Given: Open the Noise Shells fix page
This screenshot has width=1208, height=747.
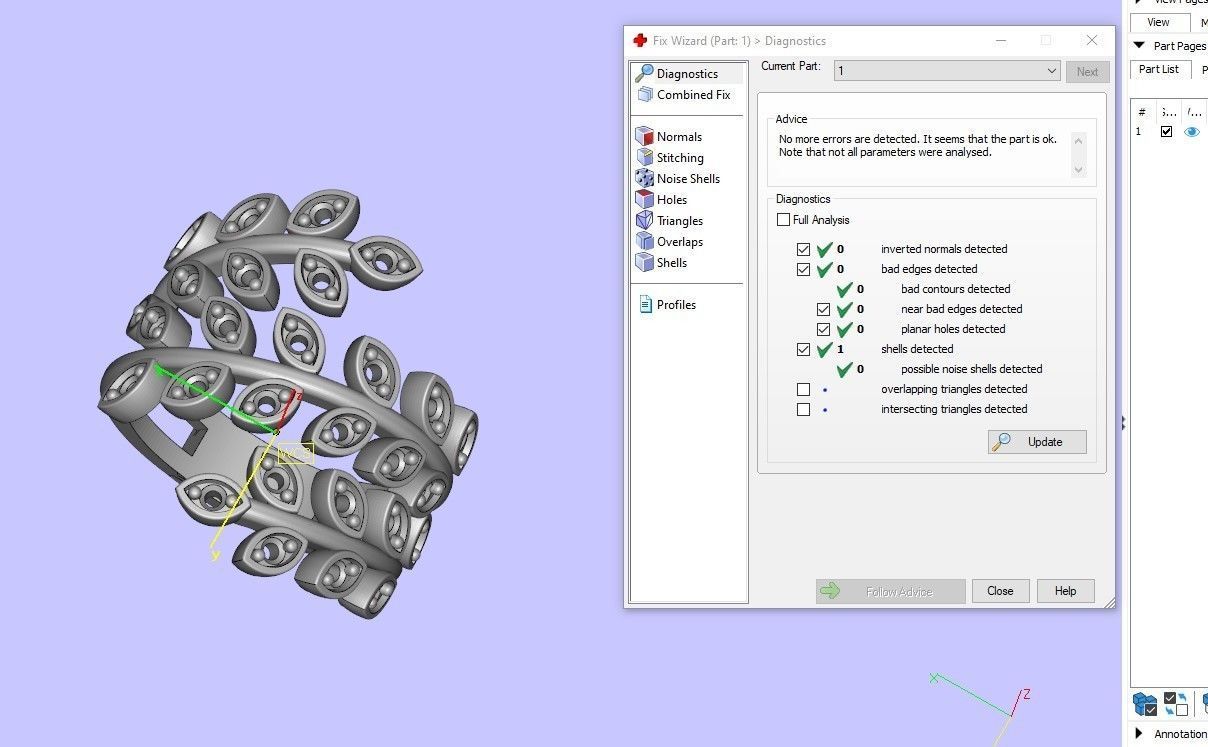Looking at the screenshot, I should 678,179.
